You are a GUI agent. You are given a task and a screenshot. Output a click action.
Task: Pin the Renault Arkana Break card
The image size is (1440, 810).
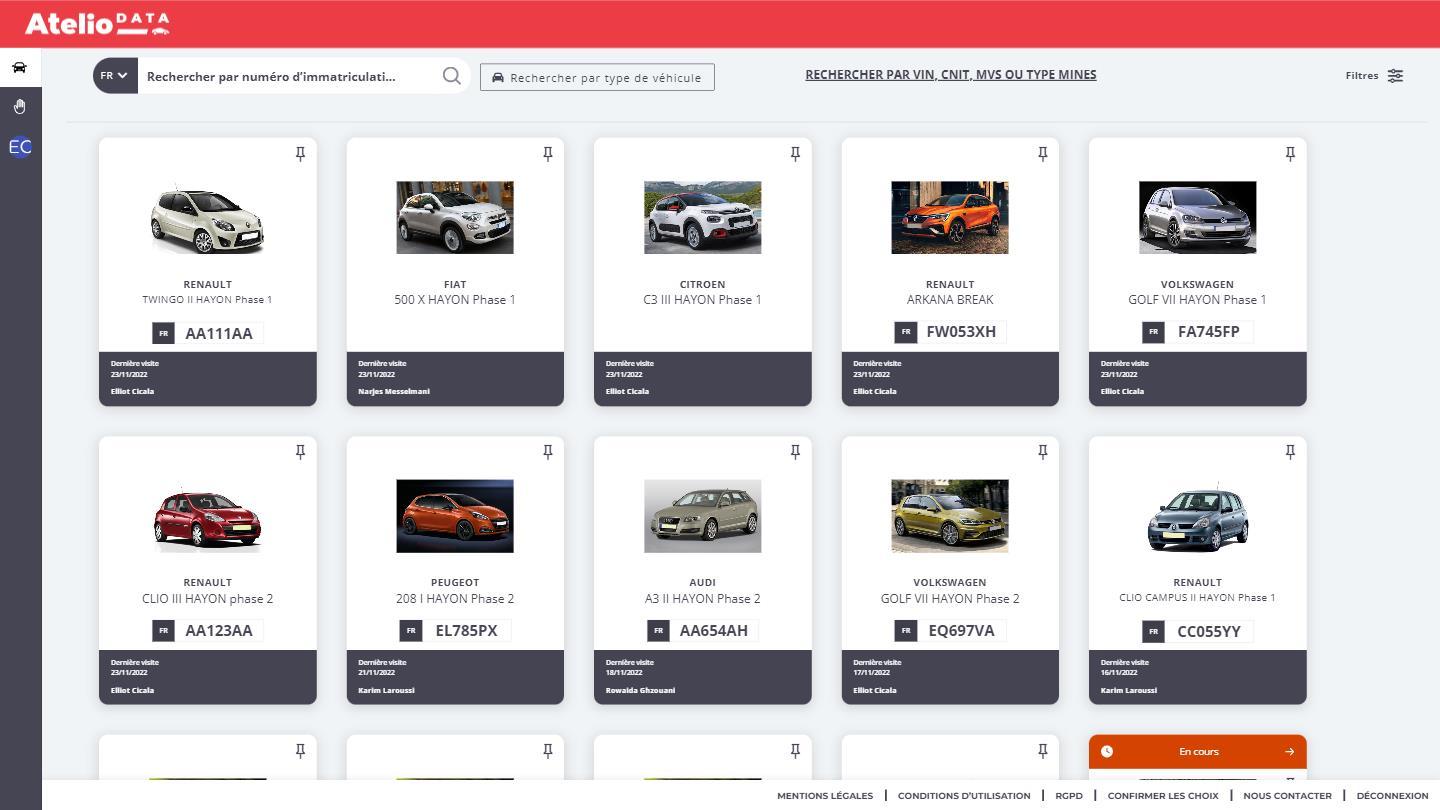pyautogui.click(x=1043, y=154)
